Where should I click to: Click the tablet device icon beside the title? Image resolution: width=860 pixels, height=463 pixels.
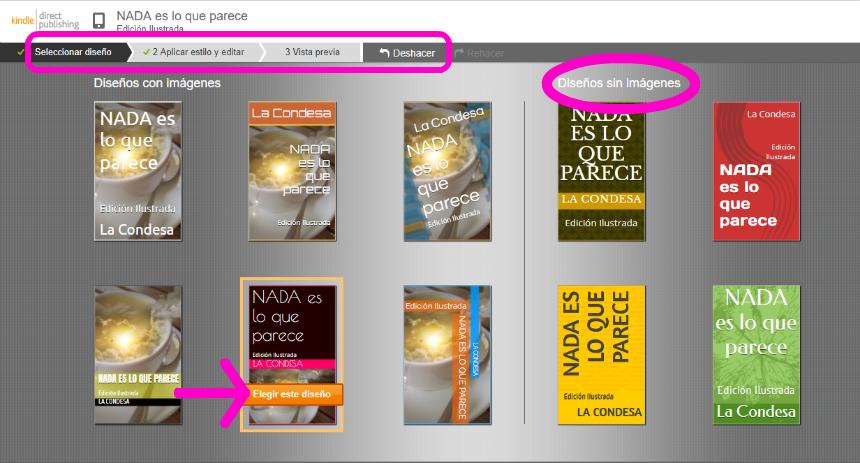click(99, 21)
